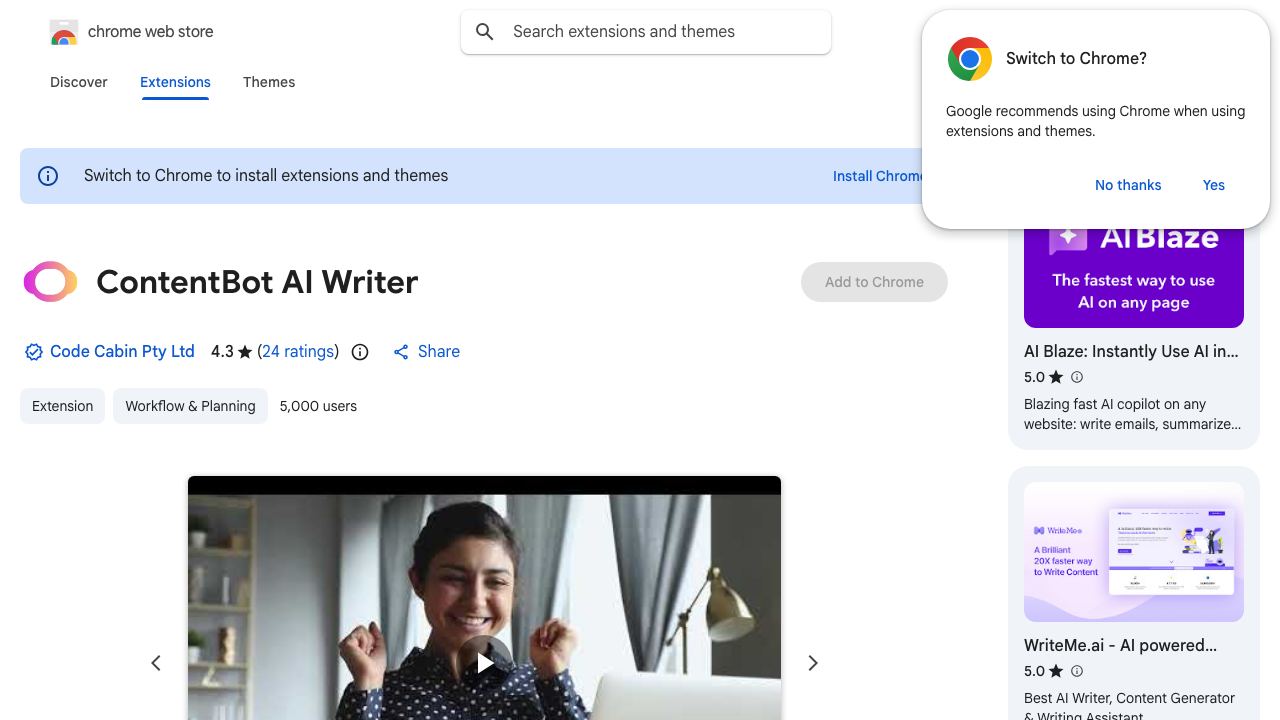
Task: Show previous screenshot with left arrow
Action: [156, 663]
